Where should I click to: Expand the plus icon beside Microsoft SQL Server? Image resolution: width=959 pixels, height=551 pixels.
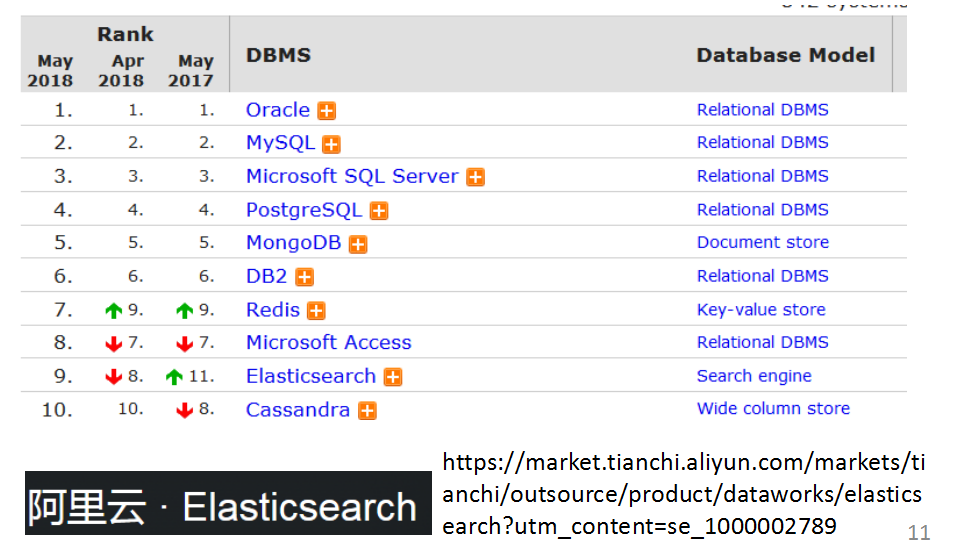pyautogui.click(x=476, y=177)
